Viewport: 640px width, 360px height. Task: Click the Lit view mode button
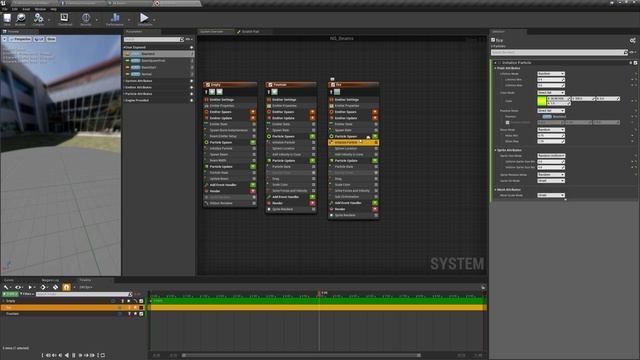coord(39,39)
